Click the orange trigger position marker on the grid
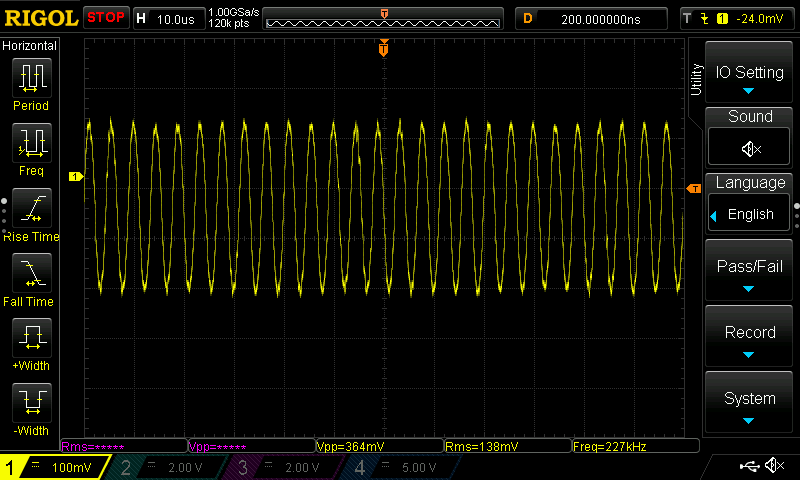The image size is (800, 480). coord(384,48)
